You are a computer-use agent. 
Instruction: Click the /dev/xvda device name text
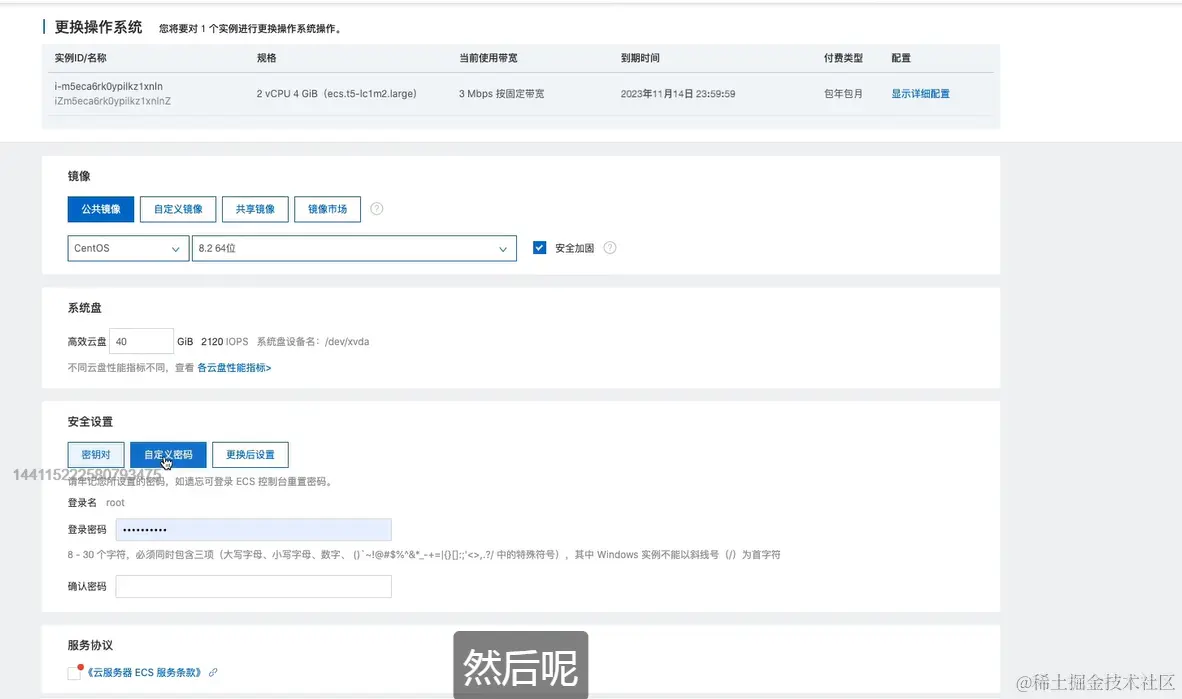pyautogui.click(x=347, y=342)
